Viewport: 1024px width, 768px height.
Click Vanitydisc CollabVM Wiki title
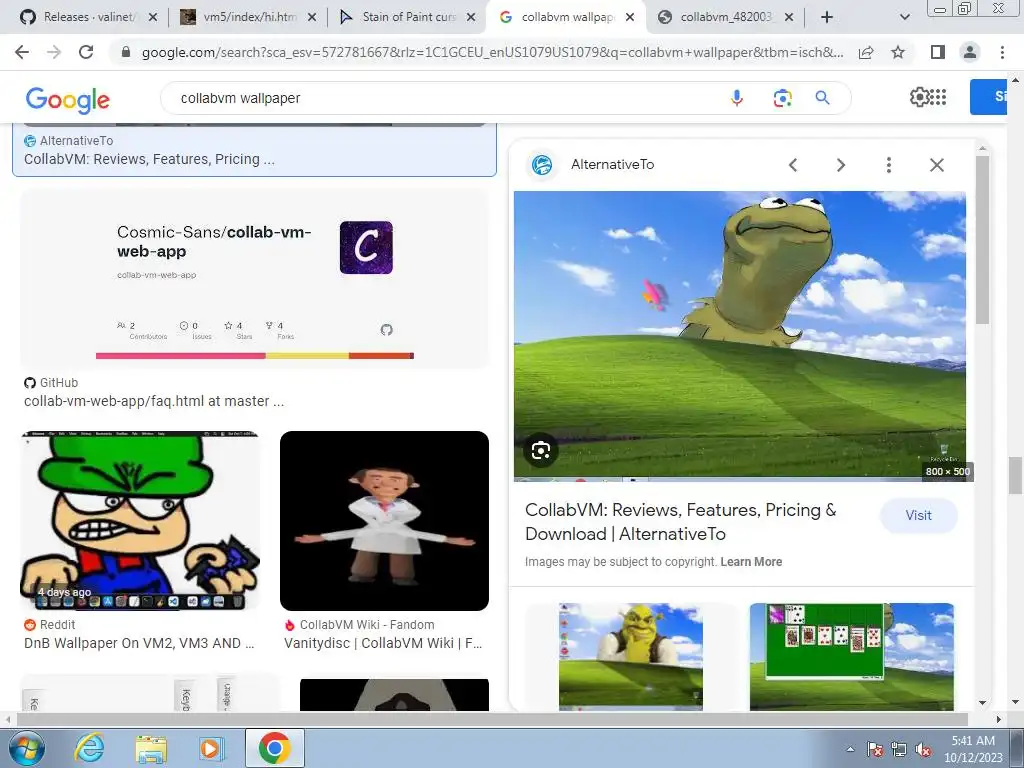pyautogui.click(x=383, y=643)
